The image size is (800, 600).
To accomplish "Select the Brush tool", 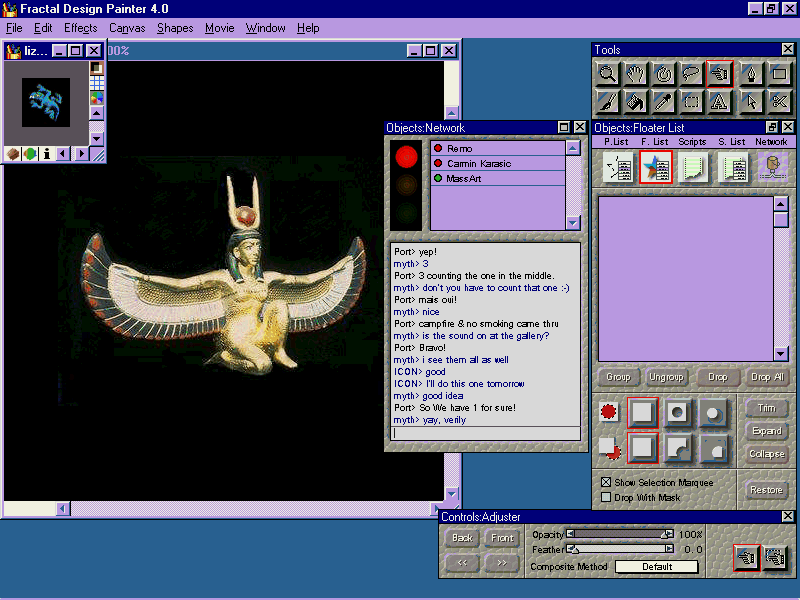I will pos(607,102).
